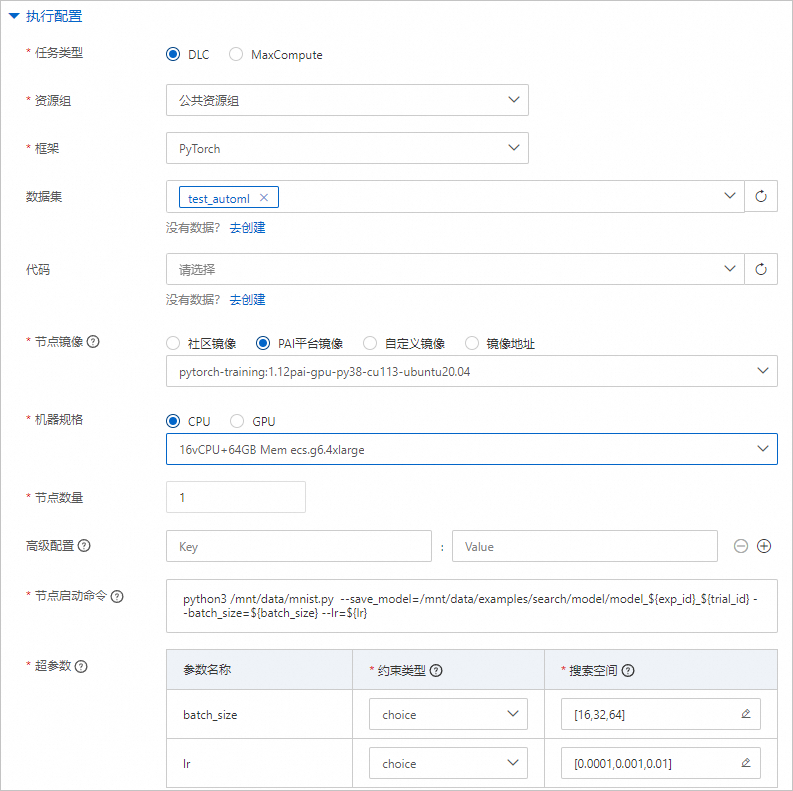The height and width of the screenshot is (791, 793).
Task: Remove the test_automl dataset tag
Action: click(263, 198)
